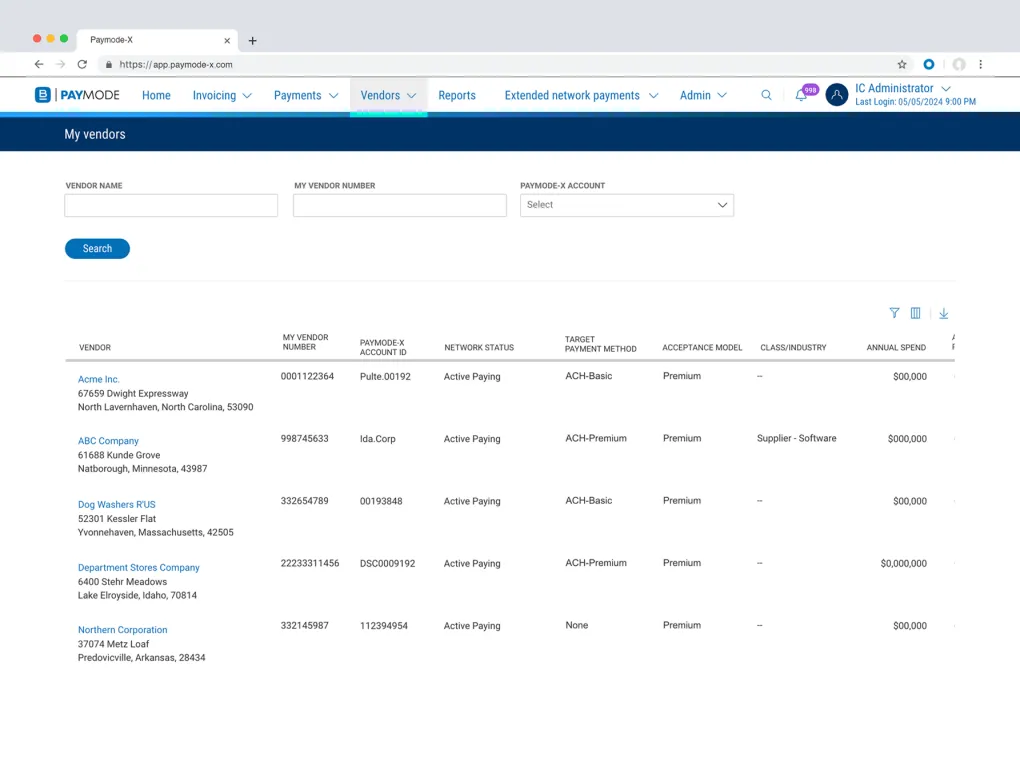The width and height of the screenshot is (1020, 765).
Task: Click the browser back arrow
Action: [39, 64]
